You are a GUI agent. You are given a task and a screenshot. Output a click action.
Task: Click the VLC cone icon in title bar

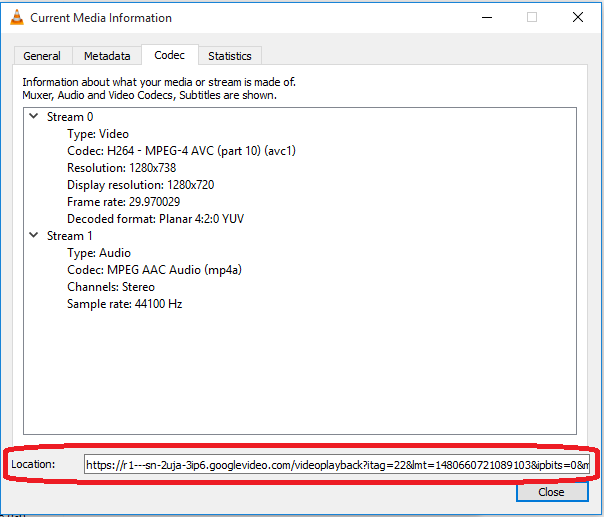[17, 17]
